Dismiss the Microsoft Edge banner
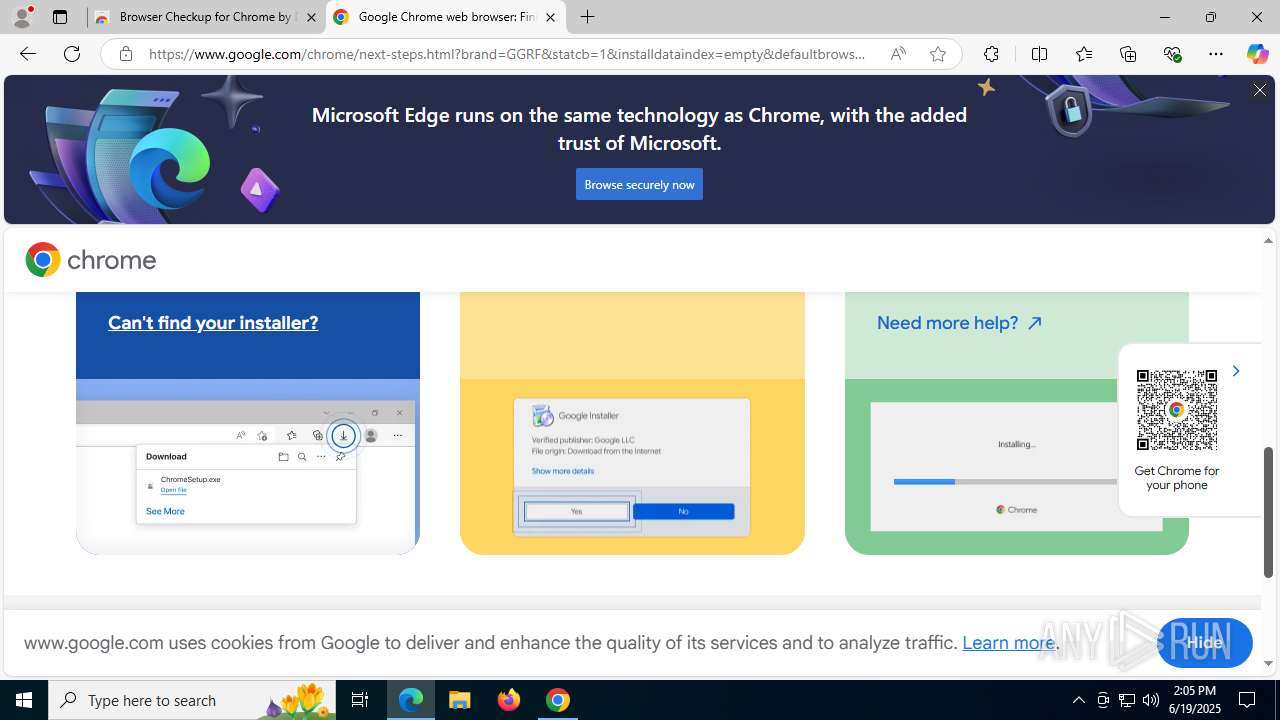Image resolution: width=1280 pixels, height=720 pixels. tap(1259, 90)
